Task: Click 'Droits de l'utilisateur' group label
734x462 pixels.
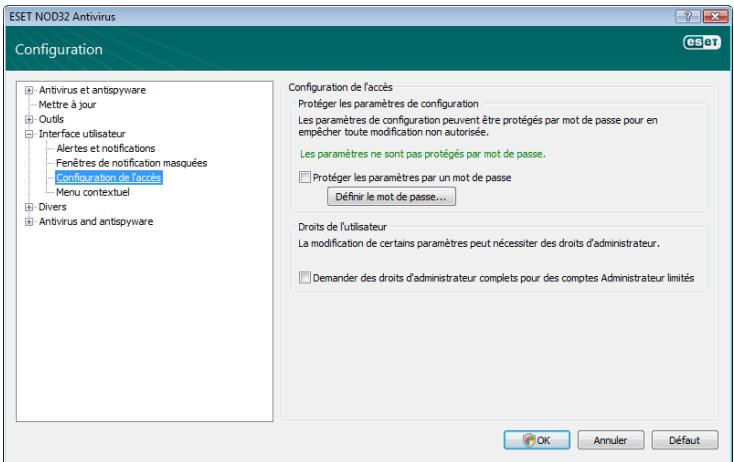Action: click(343, 227)
